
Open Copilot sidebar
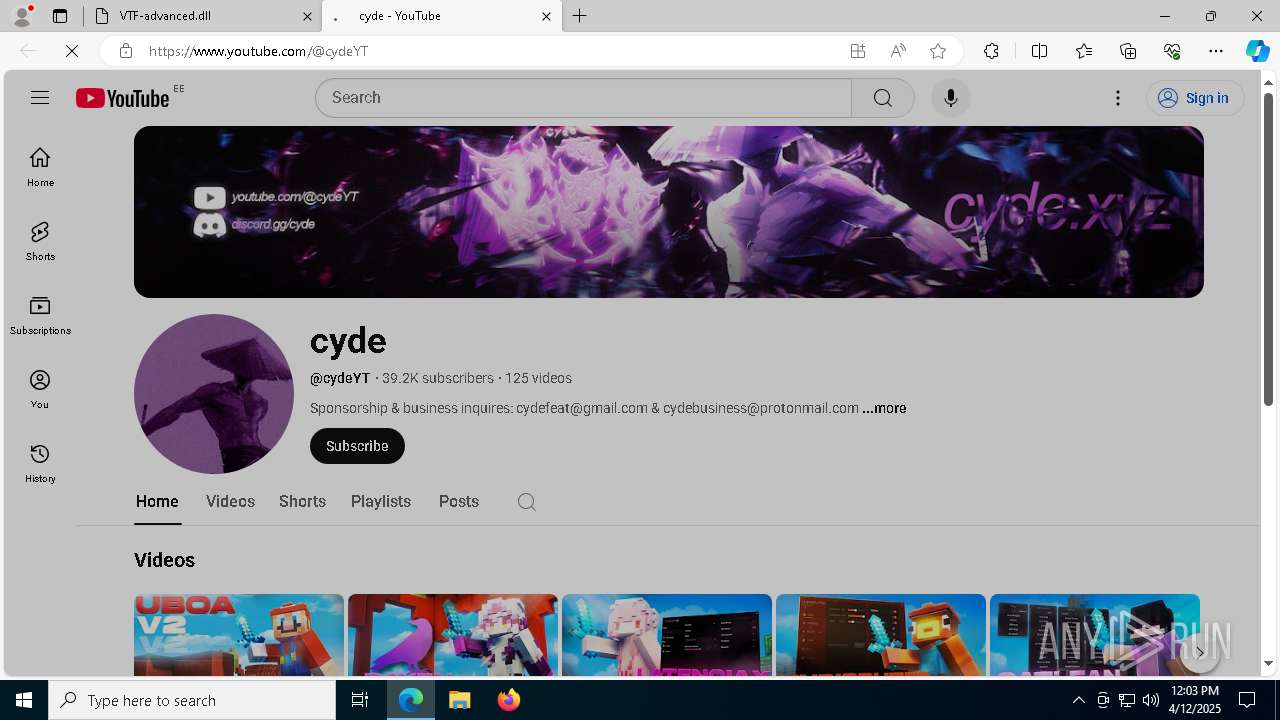[x=1257, y=51]
